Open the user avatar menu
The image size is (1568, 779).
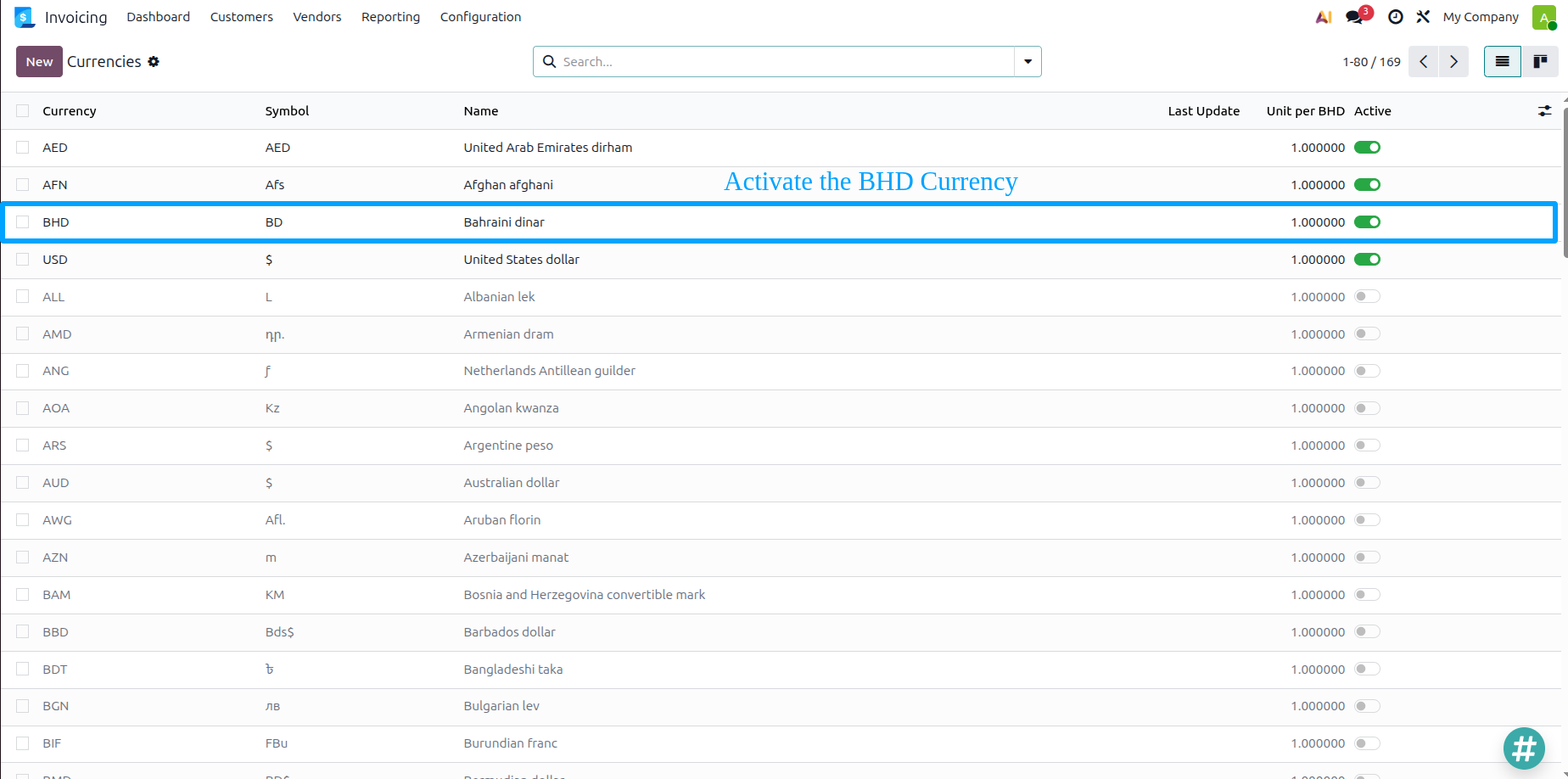pyautogui.click(x=1544, y=17)
